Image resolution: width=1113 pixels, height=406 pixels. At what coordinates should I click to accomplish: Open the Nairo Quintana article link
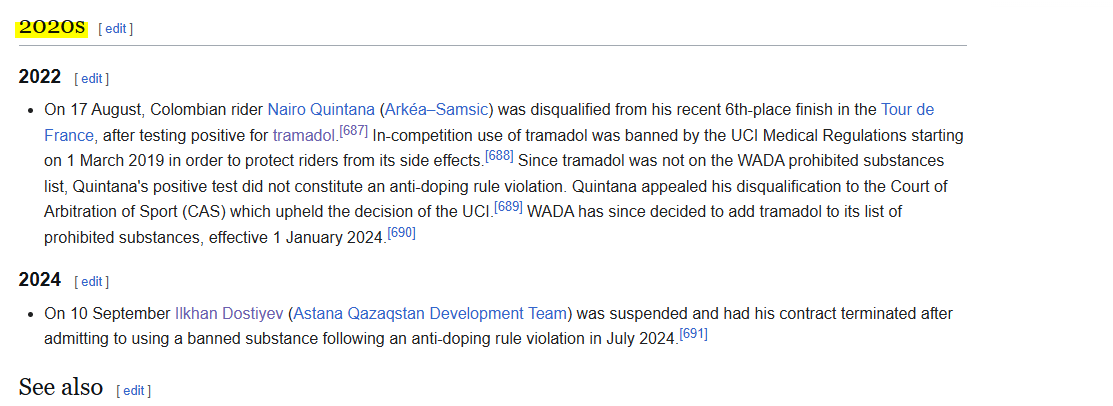(321, 110)
